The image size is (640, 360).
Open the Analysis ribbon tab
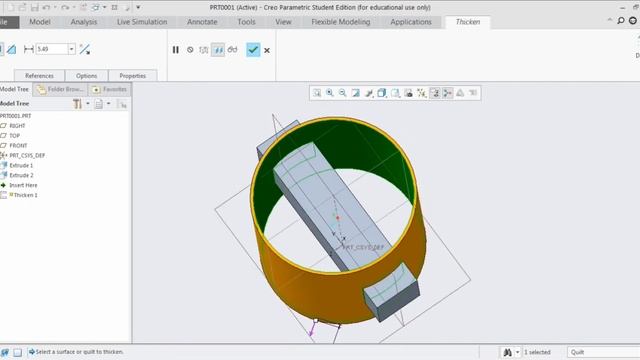(x=84, y=22)
